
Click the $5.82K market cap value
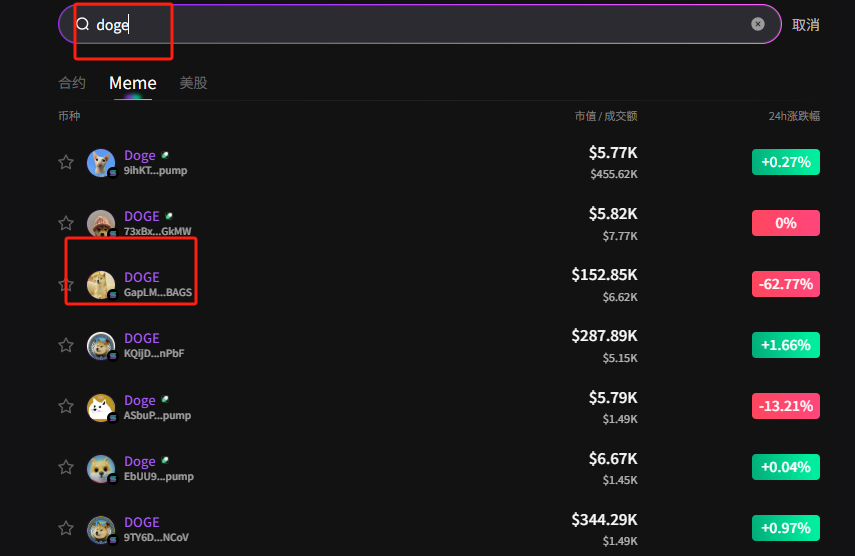pyautogui.click(x=613, y=214)
